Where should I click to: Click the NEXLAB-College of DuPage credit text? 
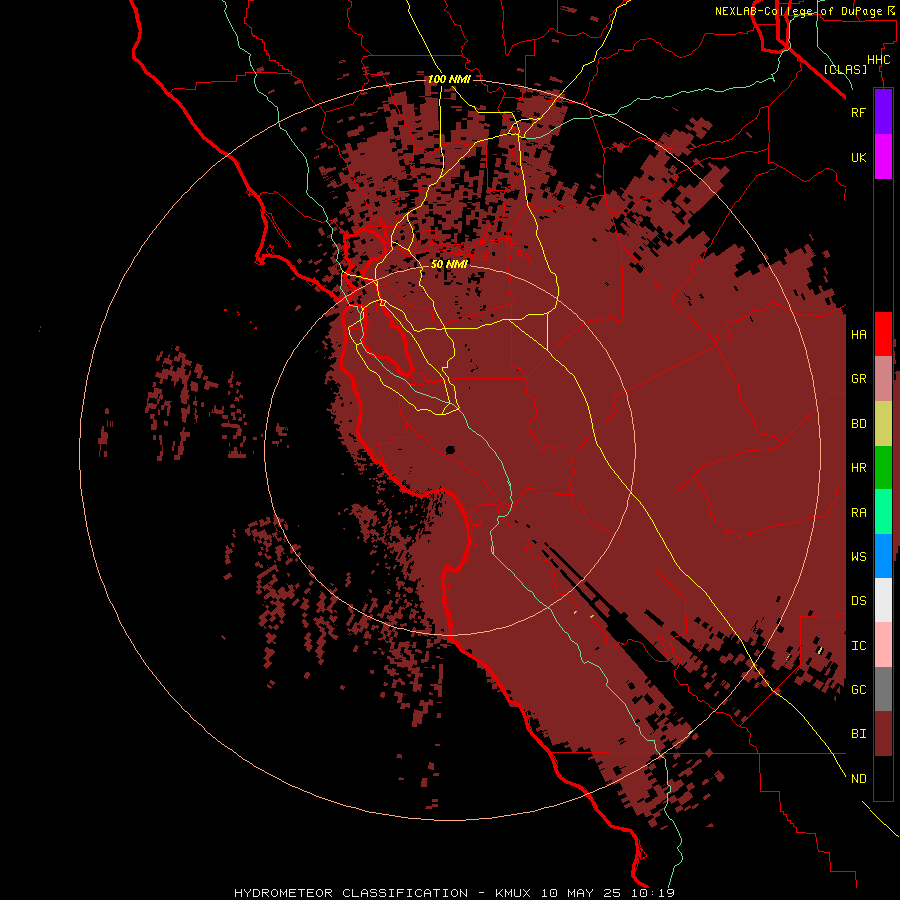[798, 11]
